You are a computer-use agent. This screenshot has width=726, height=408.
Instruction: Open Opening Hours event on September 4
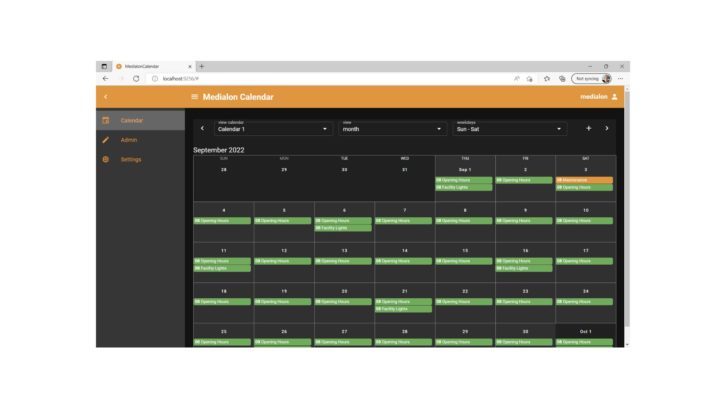pyautogui.click(x=222, y=220)
